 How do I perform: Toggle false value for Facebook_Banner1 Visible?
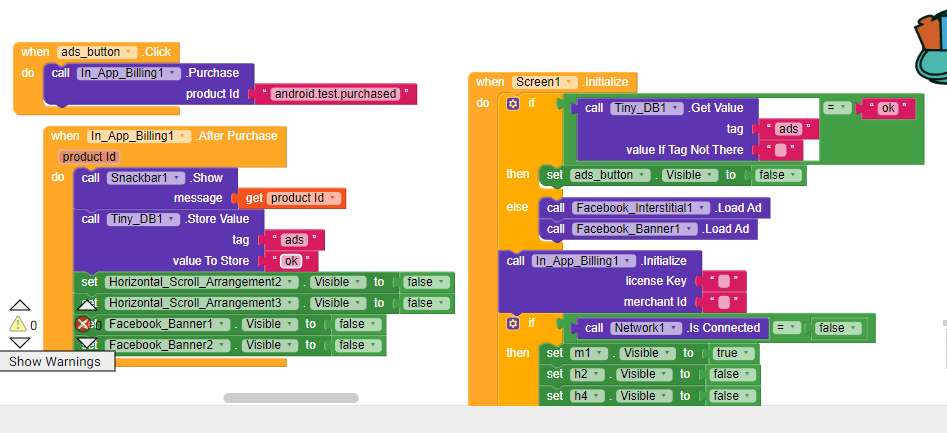pos(358,324)
